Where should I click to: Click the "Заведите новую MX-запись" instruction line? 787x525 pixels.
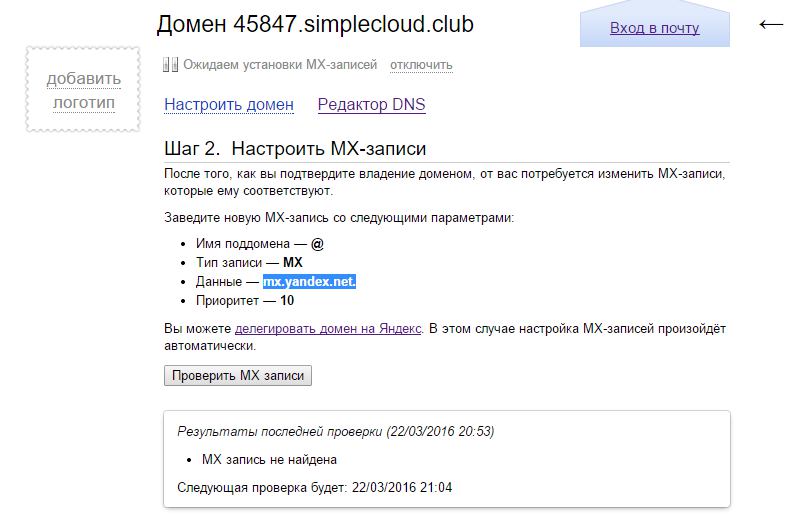[x=339, y=217]
